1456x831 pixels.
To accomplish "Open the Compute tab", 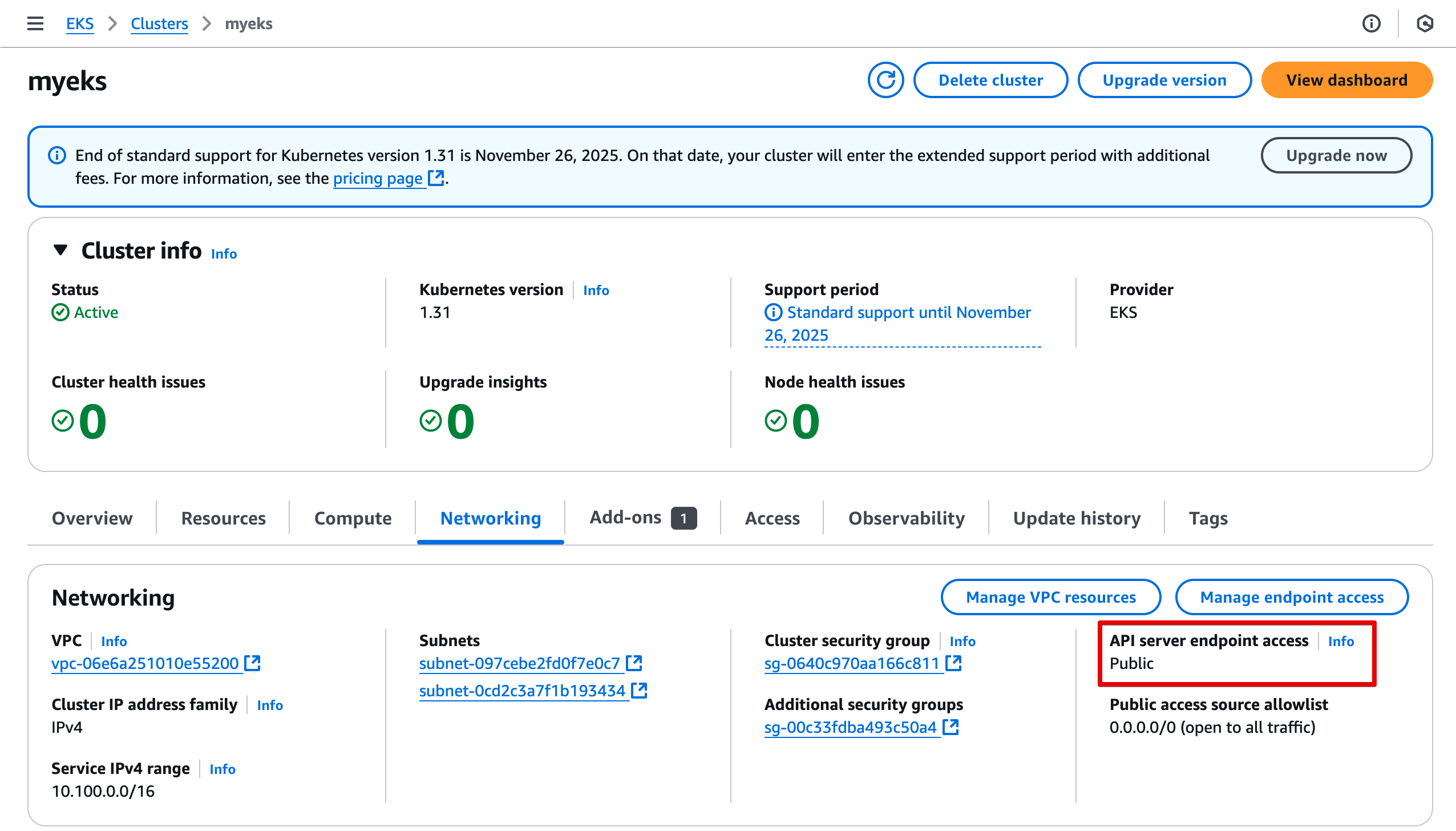I will click(353, 518).
